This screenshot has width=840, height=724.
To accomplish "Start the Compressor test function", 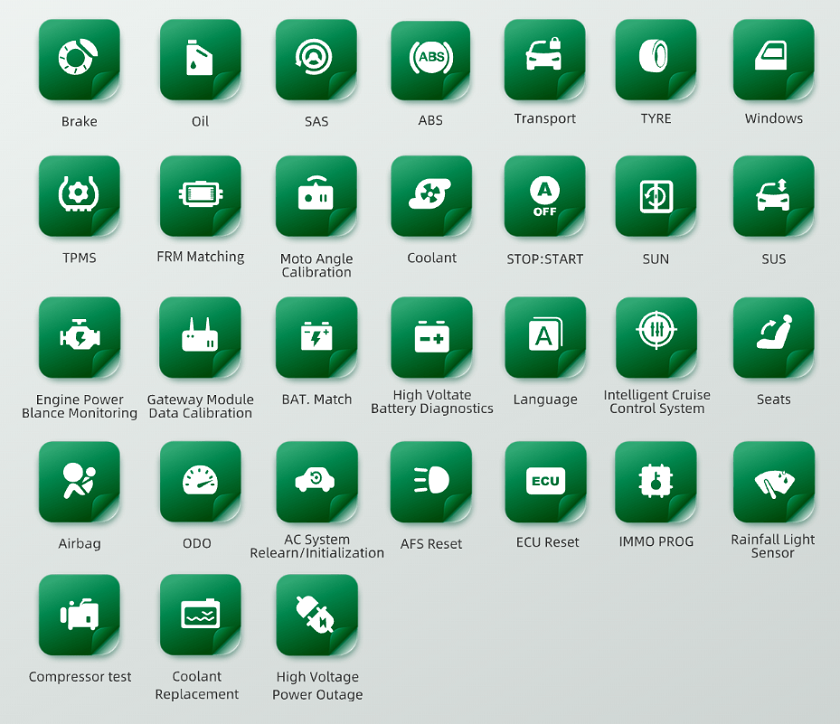I will 79,615.
